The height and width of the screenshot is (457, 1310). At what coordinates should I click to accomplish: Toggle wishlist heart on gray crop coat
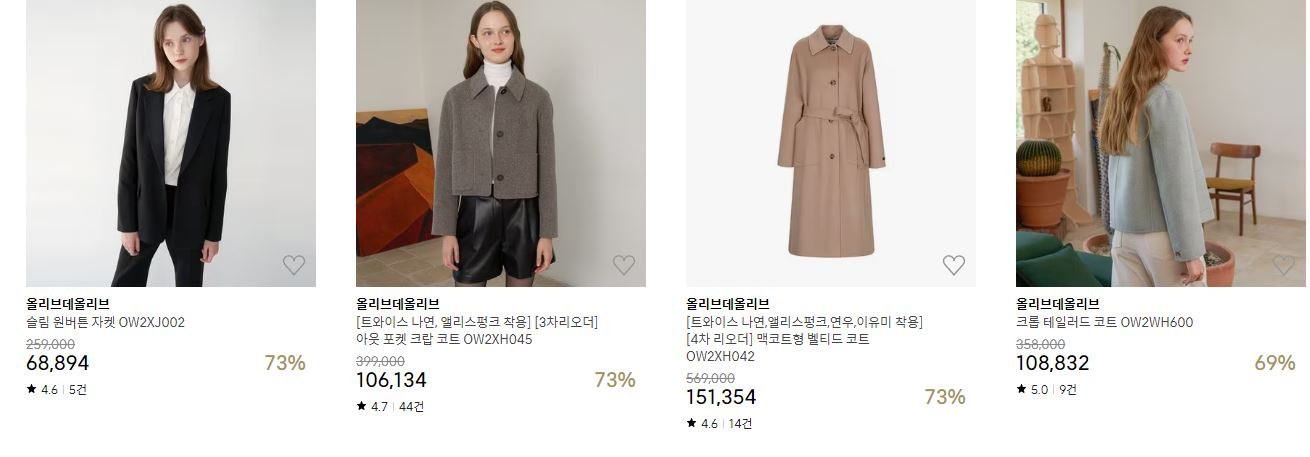click(623, 265)
